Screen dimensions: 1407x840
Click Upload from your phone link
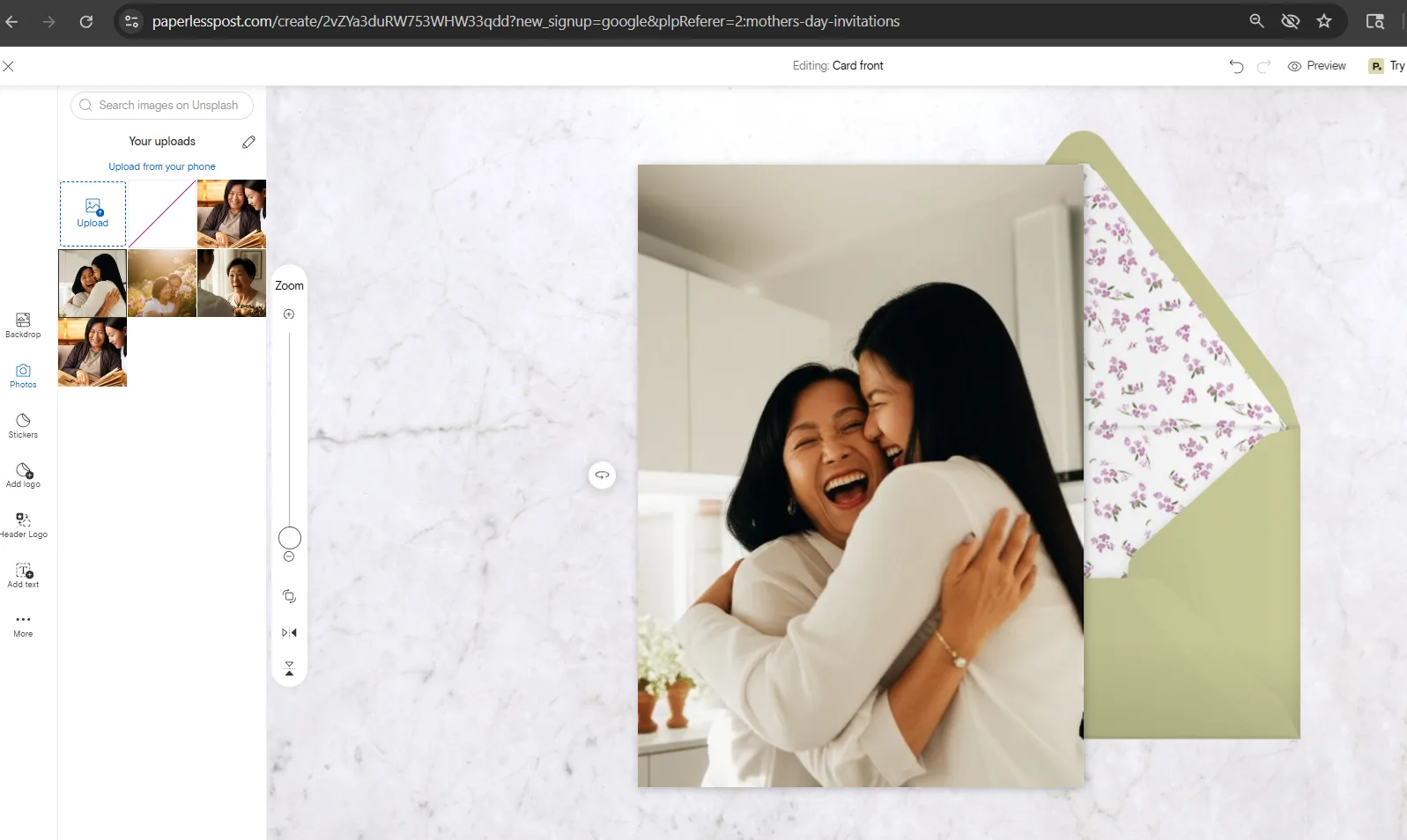162,166
